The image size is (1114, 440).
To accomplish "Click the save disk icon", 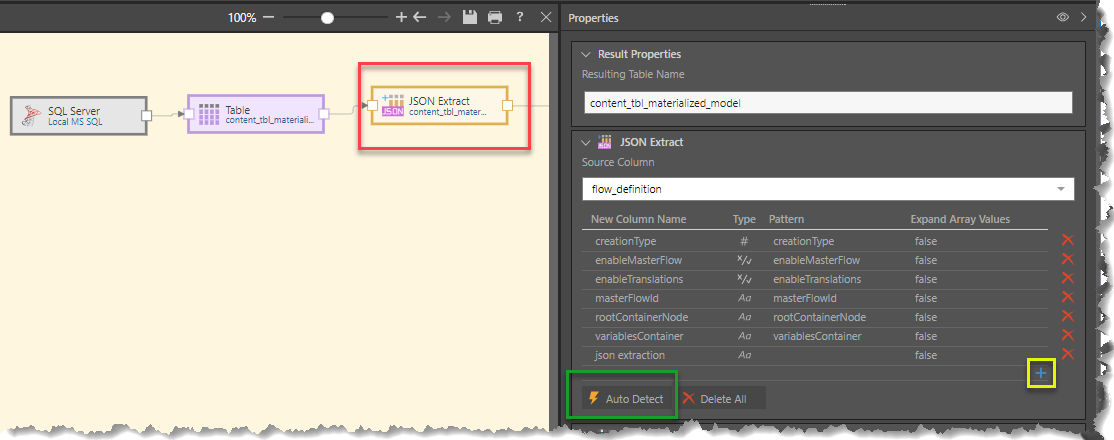I will tap(470, 18).
